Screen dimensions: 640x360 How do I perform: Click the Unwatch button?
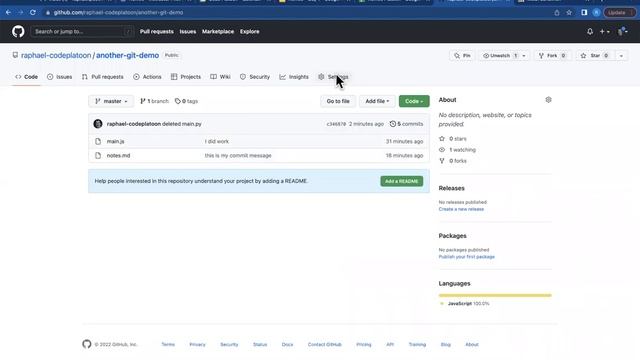(x=500, y=56)
